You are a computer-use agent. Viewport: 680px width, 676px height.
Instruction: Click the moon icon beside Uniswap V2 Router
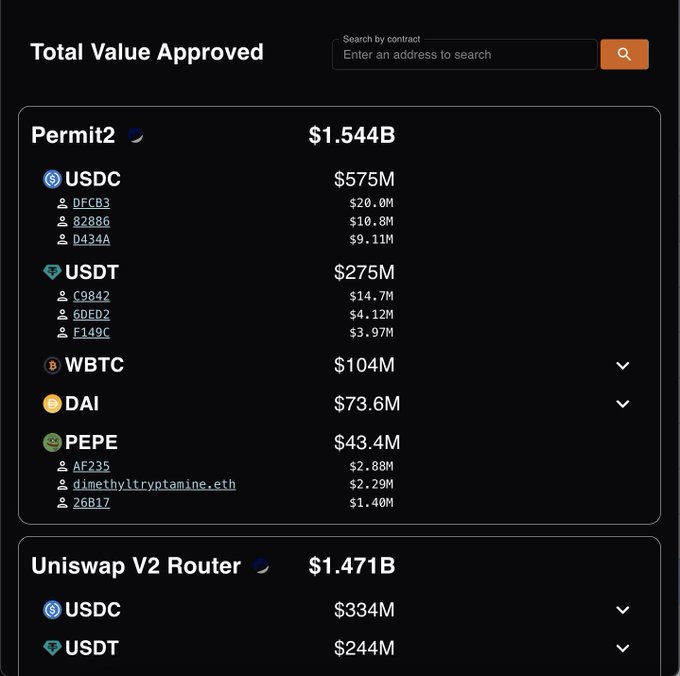(x=261, y=565)
